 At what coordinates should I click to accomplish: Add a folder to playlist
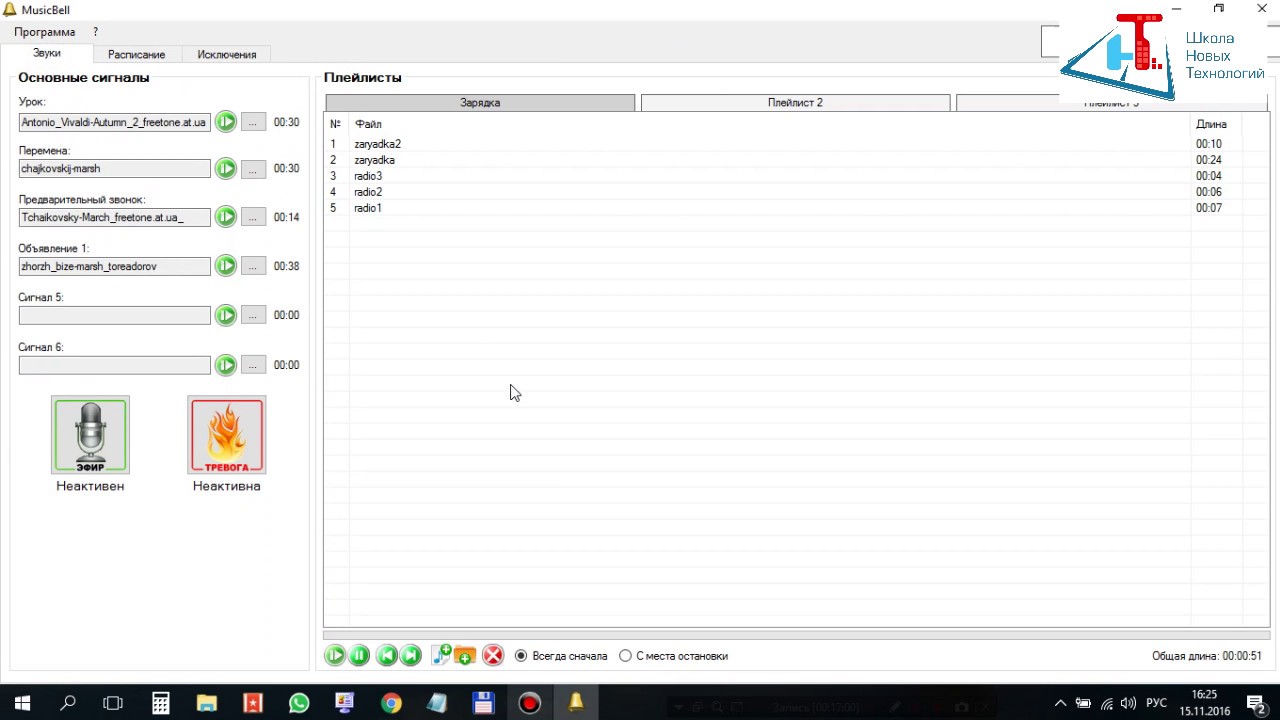[464, 656]
